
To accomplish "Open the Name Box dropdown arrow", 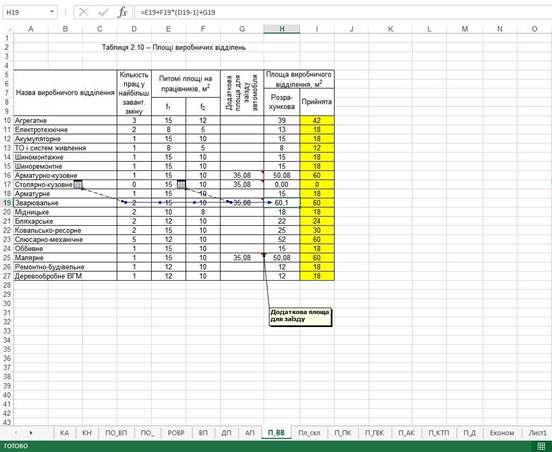I will click(52, 12).
